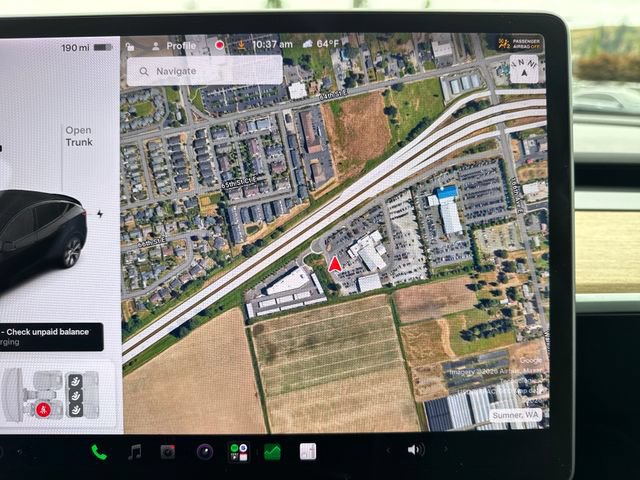The width and height of the screenshot is (640, 480).
Task: Open the app launcher grid icon
Action: click(x=238, y=452)
